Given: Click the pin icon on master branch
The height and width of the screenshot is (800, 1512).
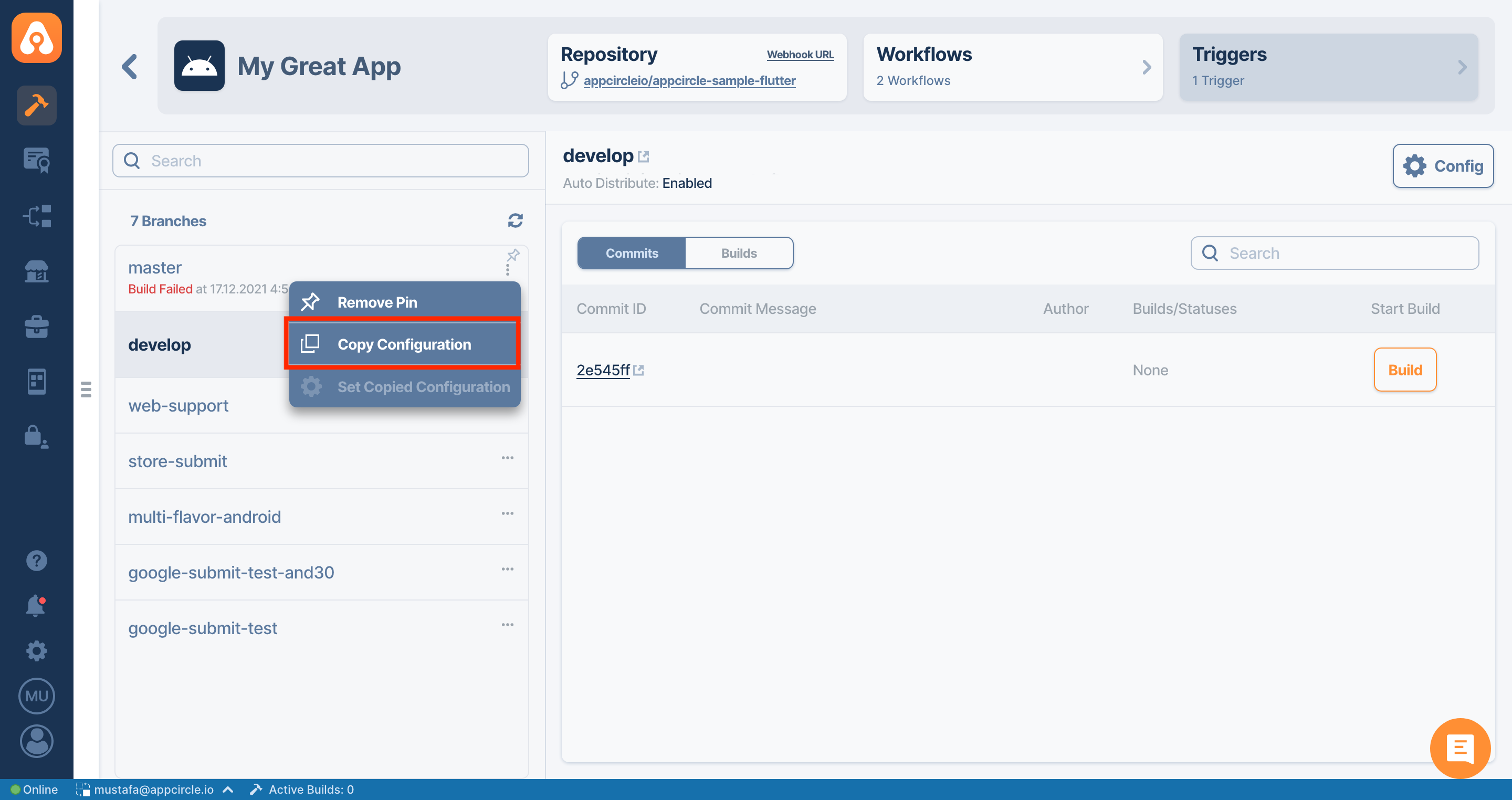Looking at the screenshot, I should (x=513, y=255).
